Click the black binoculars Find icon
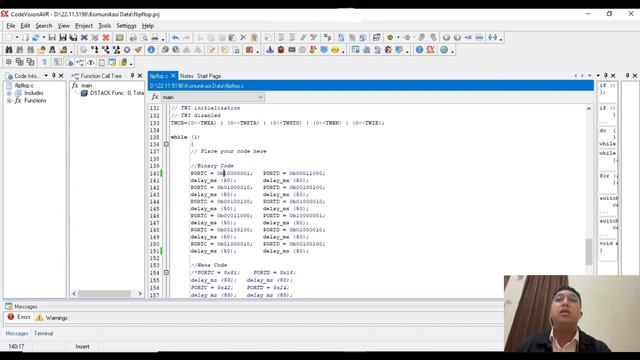The height and width of the screenshot is (360, 640). pos(9,50)
